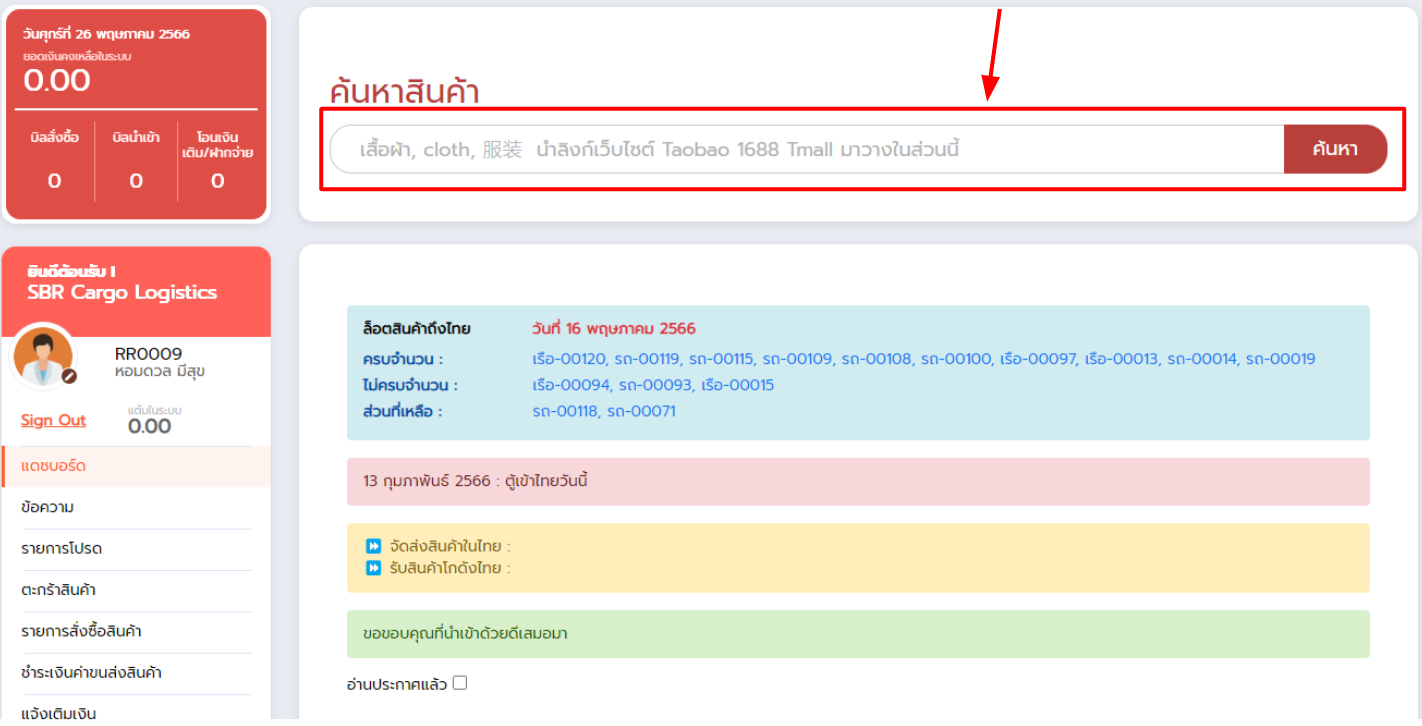Image resolution: width=1422 pixels, height=726 pixels.
Task: Go to ข้อความ in the sidebar
Action: [48, 508]
